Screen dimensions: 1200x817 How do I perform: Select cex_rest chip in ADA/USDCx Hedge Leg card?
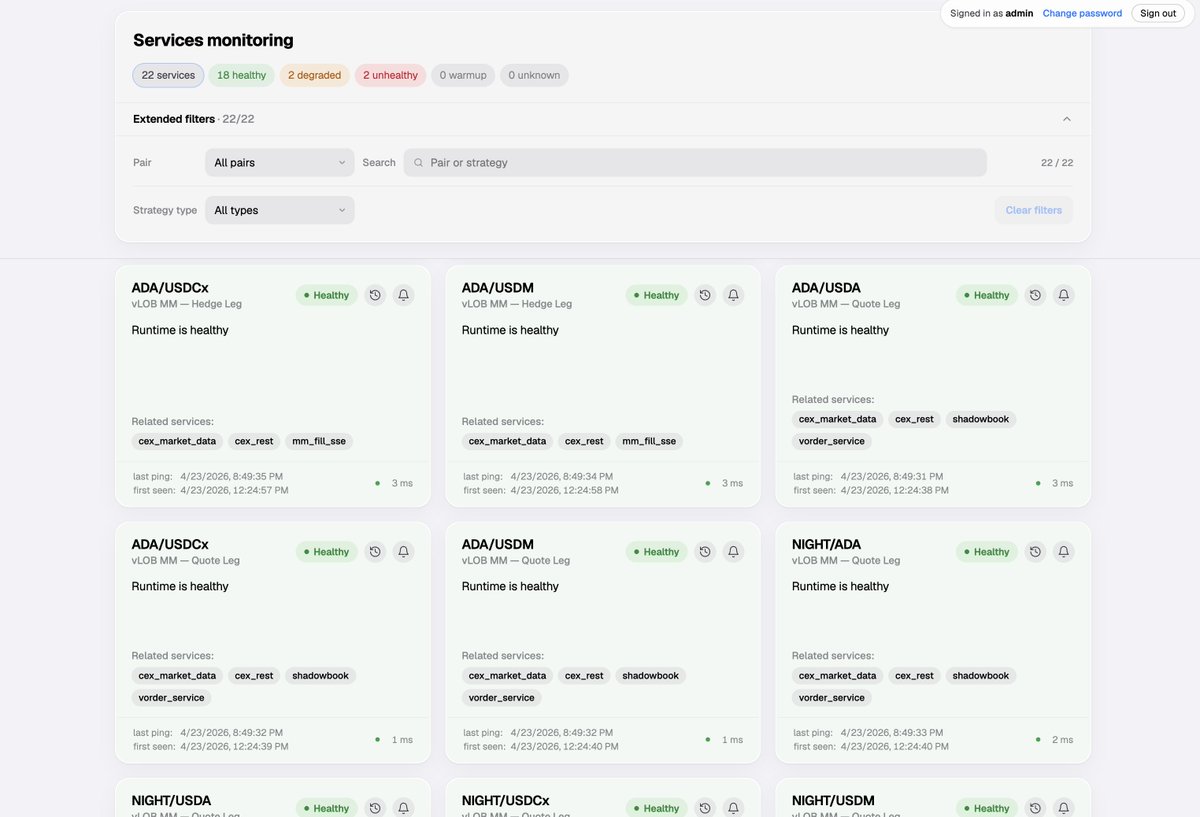click(254, 441)
